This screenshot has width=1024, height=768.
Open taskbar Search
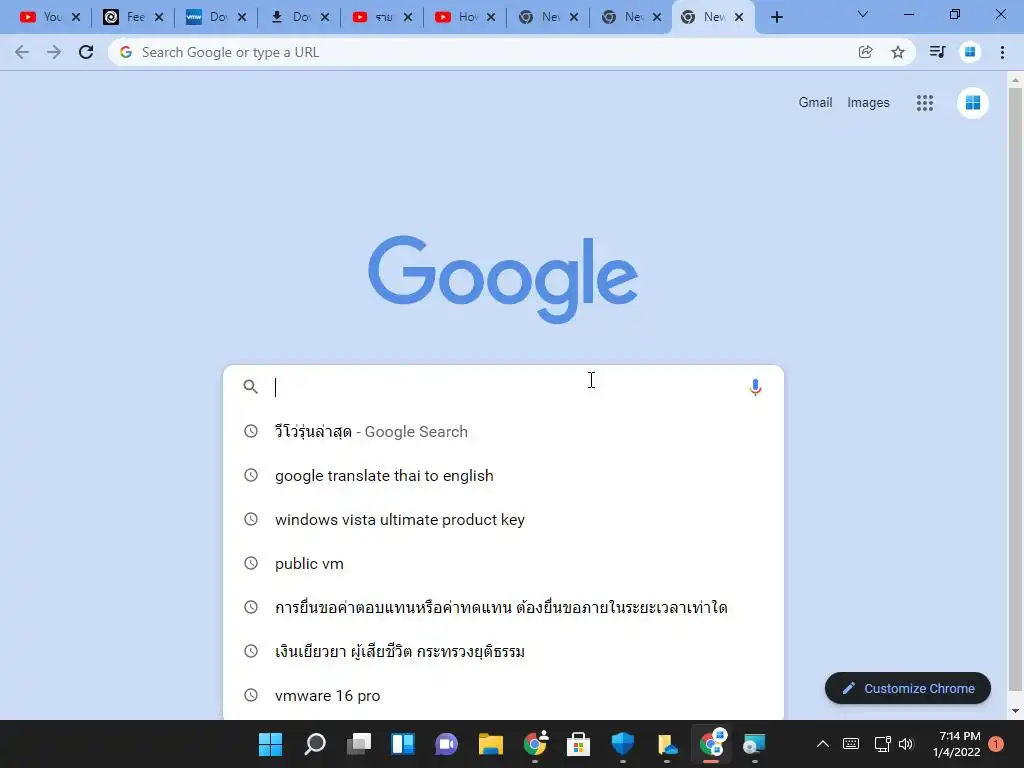tap(315, 744)
